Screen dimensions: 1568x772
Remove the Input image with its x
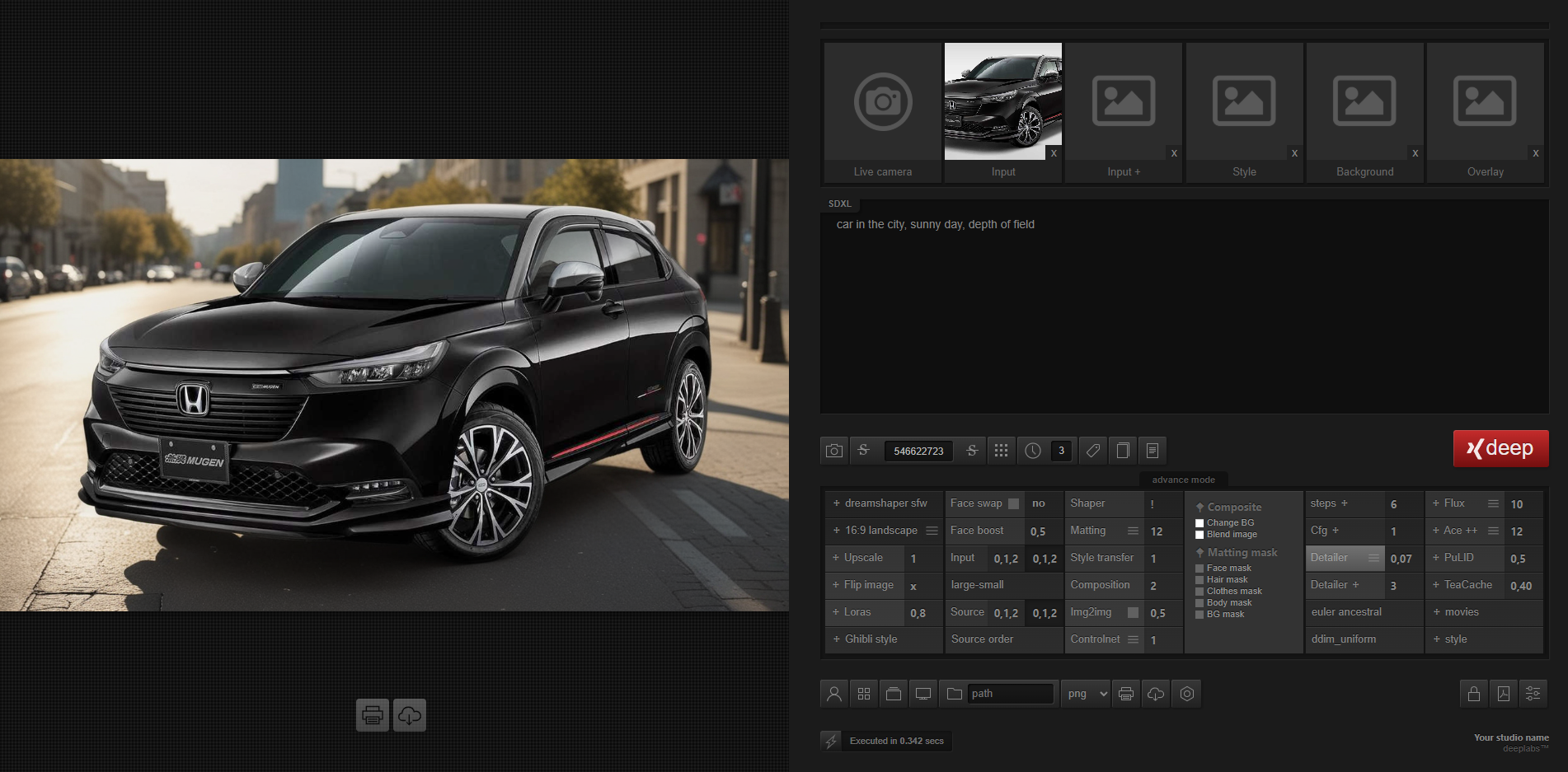(x=1054, y=153)
